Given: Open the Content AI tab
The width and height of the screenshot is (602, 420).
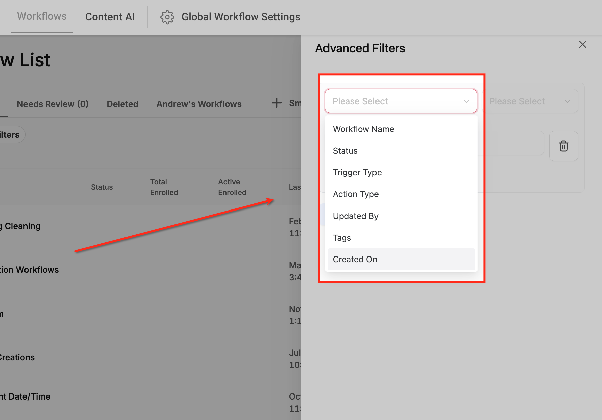Looking at the screenshot, I should (x=110, y=17).
